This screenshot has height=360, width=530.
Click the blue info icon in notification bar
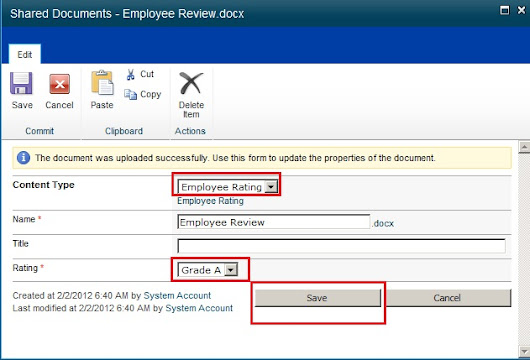(x=23, y=158)
